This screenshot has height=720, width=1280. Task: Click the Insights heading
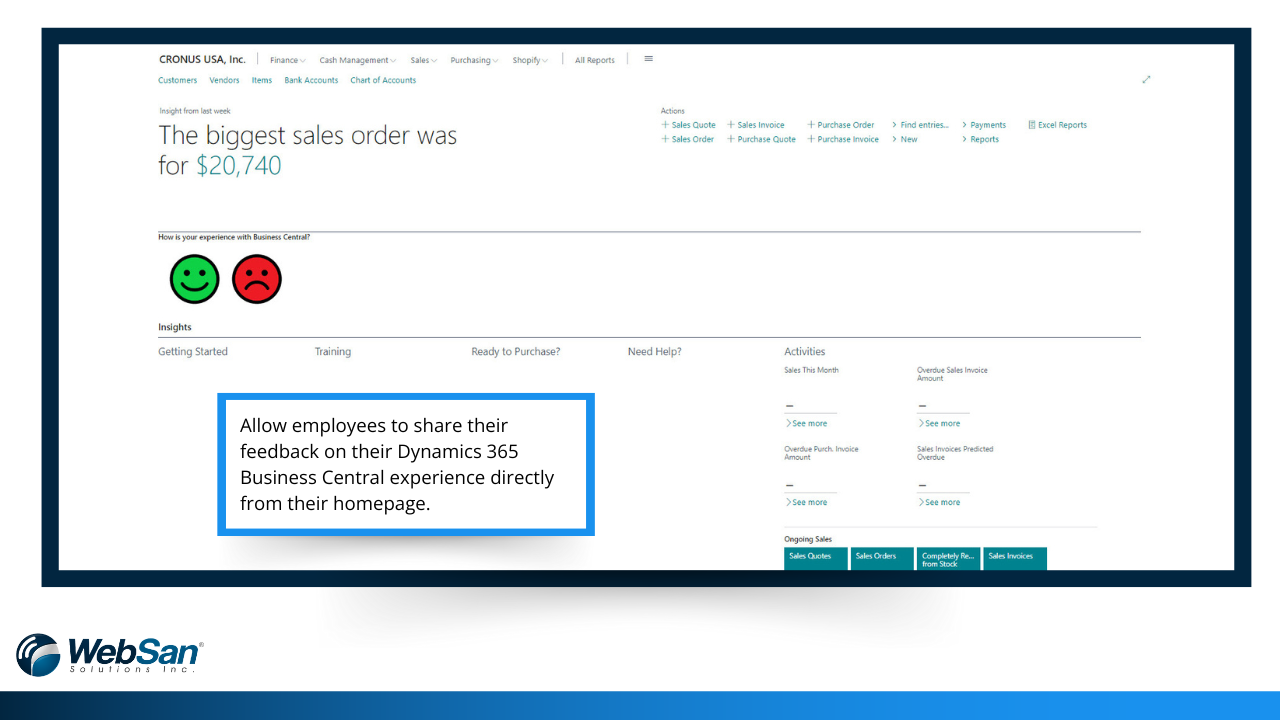[175, 327]
